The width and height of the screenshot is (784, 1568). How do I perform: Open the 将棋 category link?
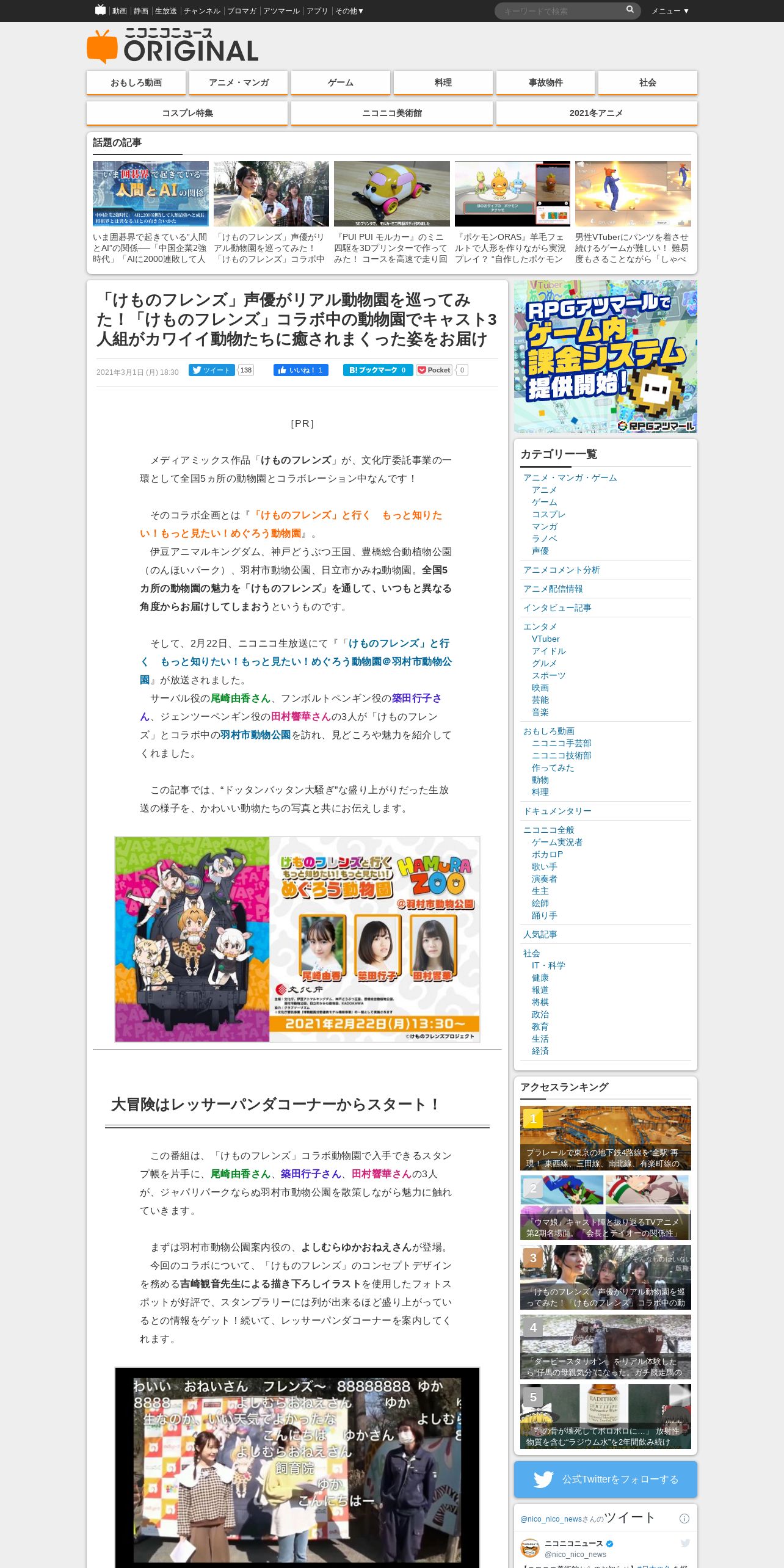pos(540,1002)
